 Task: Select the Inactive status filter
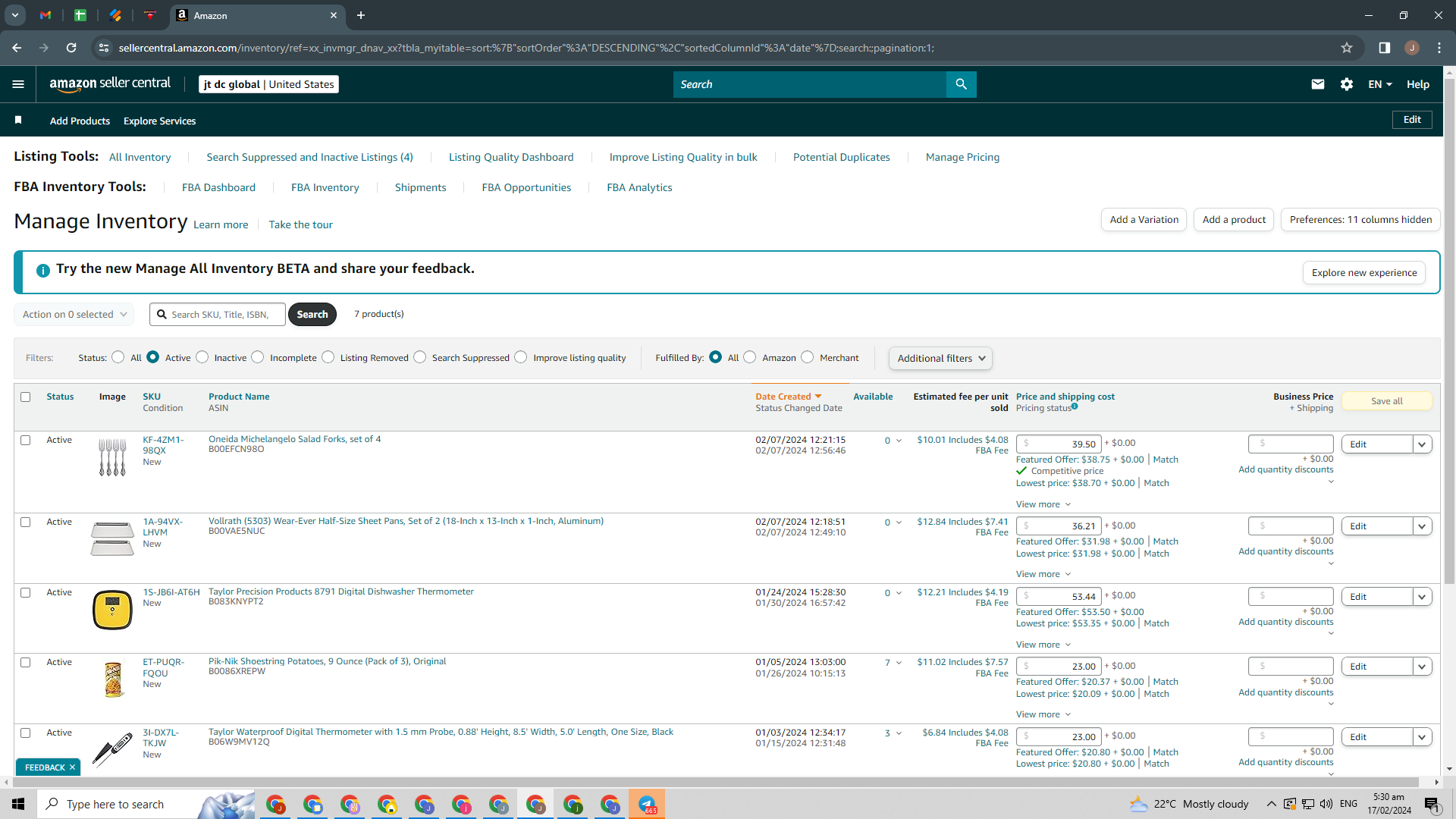(x=202, y=357)
